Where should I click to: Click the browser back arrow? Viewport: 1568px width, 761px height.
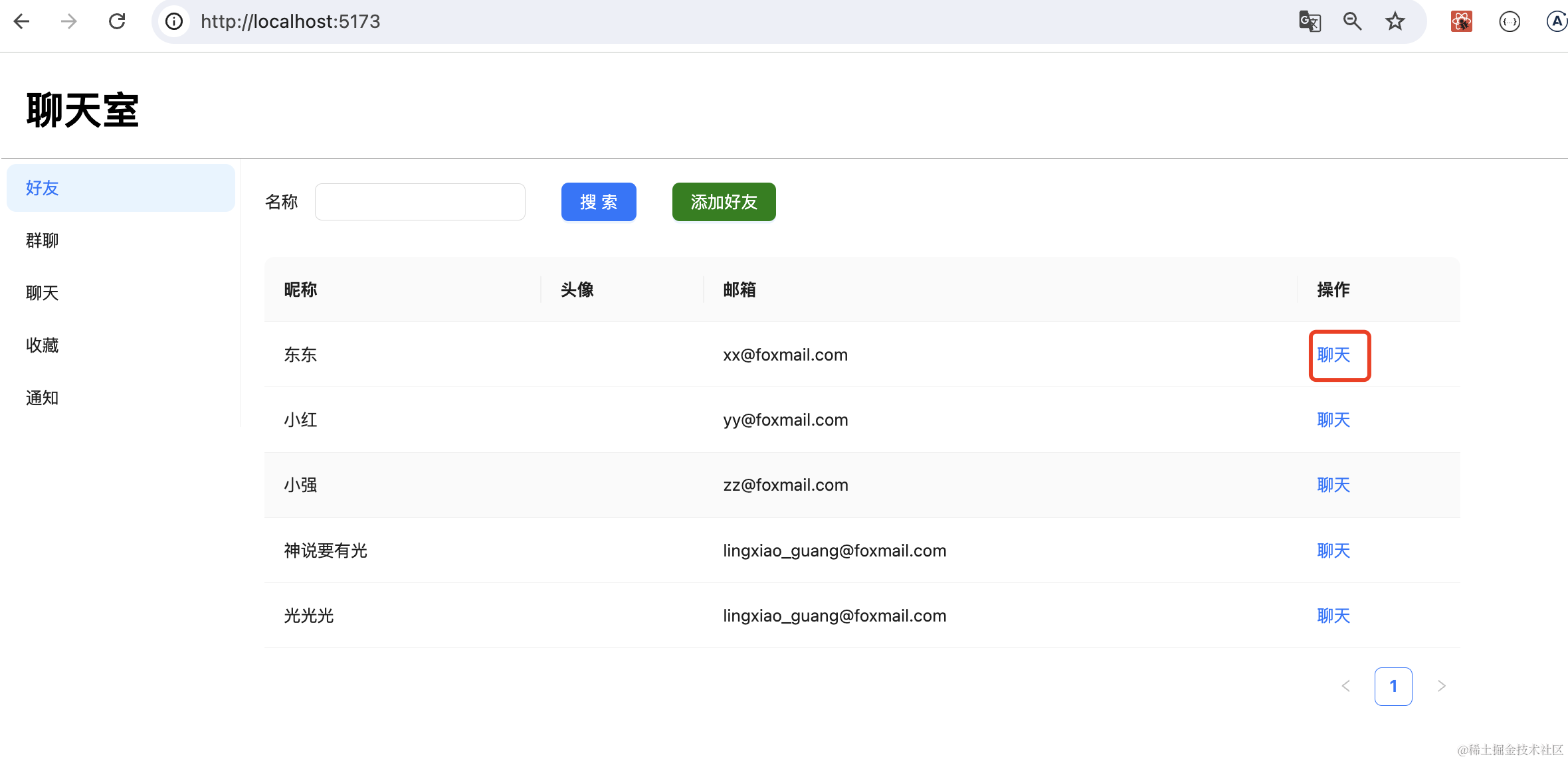22,21
